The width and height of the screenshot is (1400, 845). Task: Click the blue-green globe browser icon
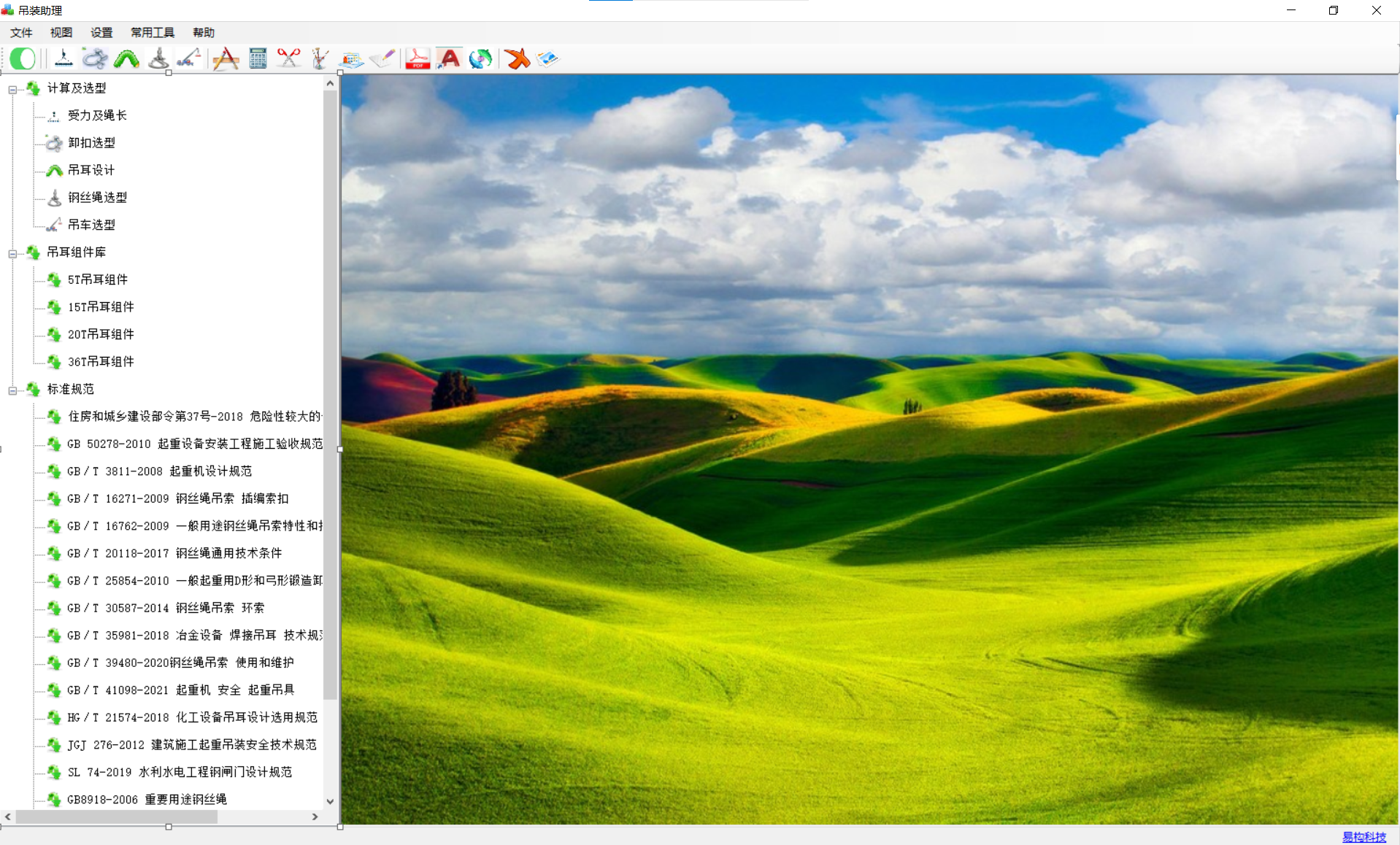pyautogui.click(x=480, y=58)
